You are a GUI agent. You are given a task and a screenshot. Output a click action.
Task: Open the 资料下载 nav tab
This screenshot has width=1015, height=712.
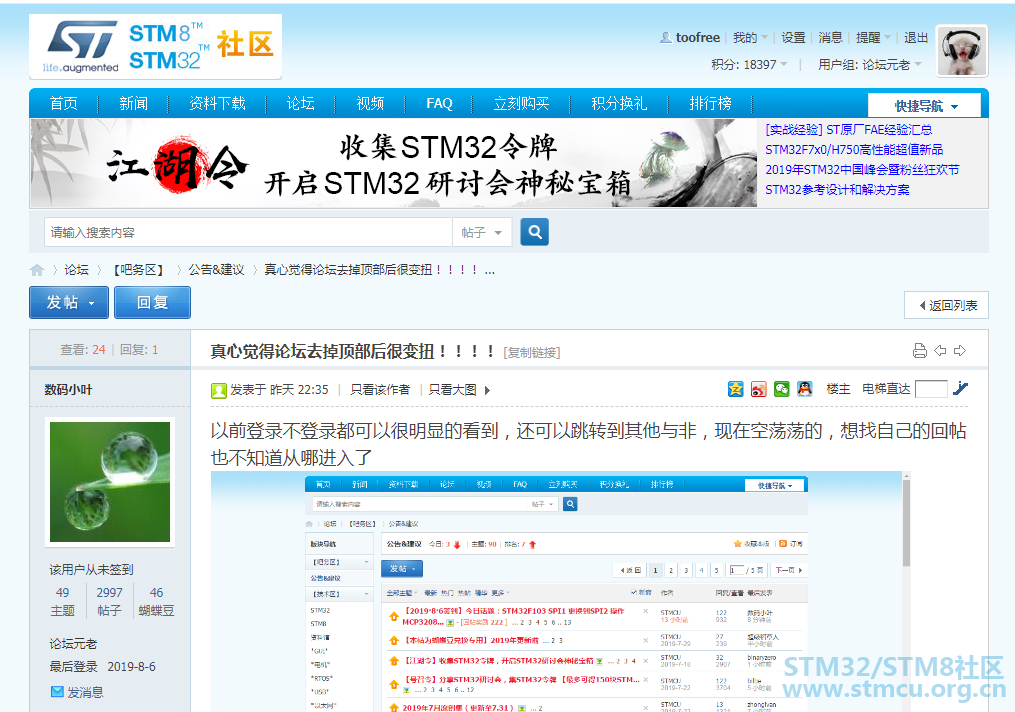217,104
